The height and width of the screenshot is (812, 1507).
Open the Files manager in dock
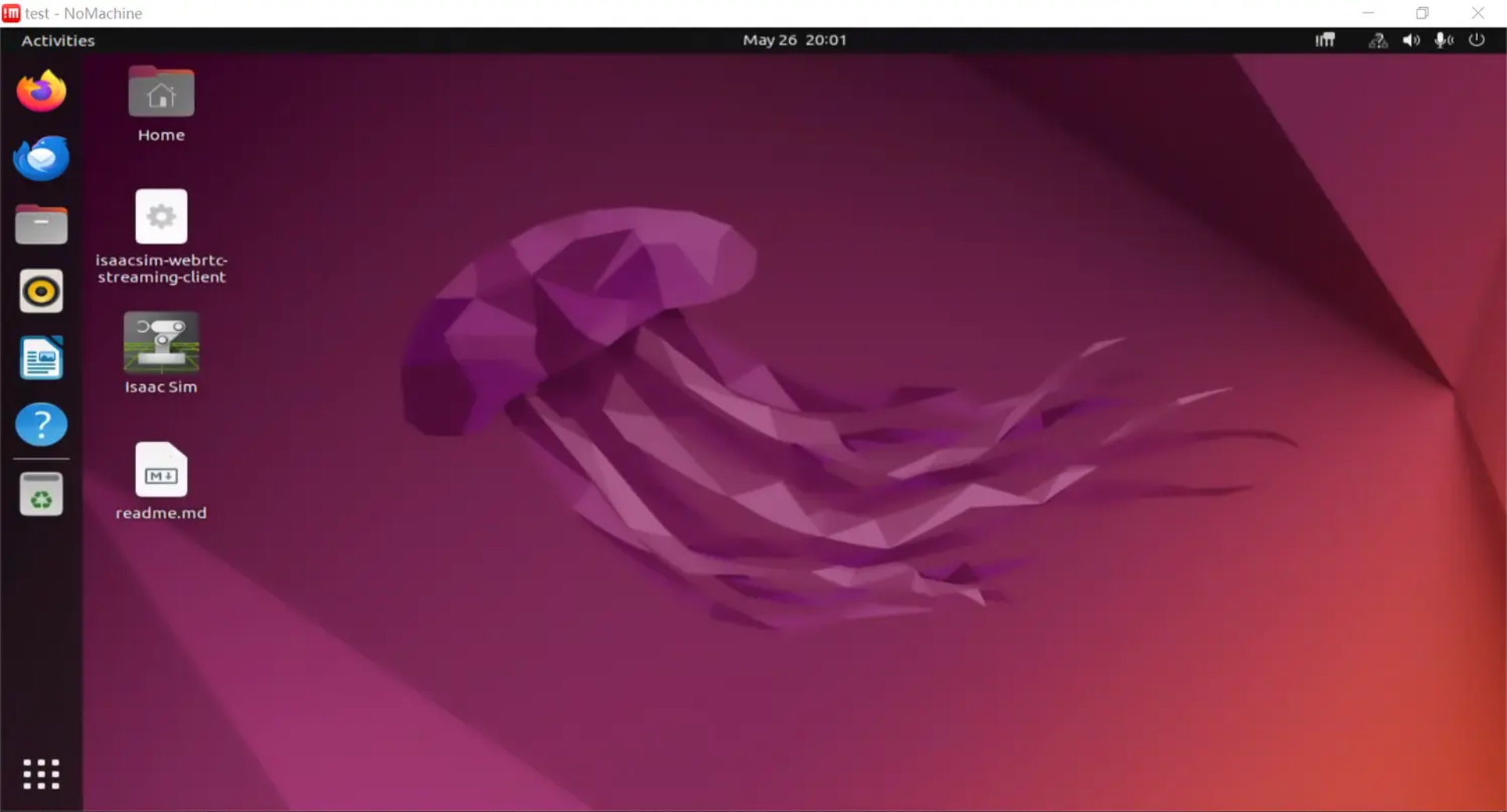point(42,225)
